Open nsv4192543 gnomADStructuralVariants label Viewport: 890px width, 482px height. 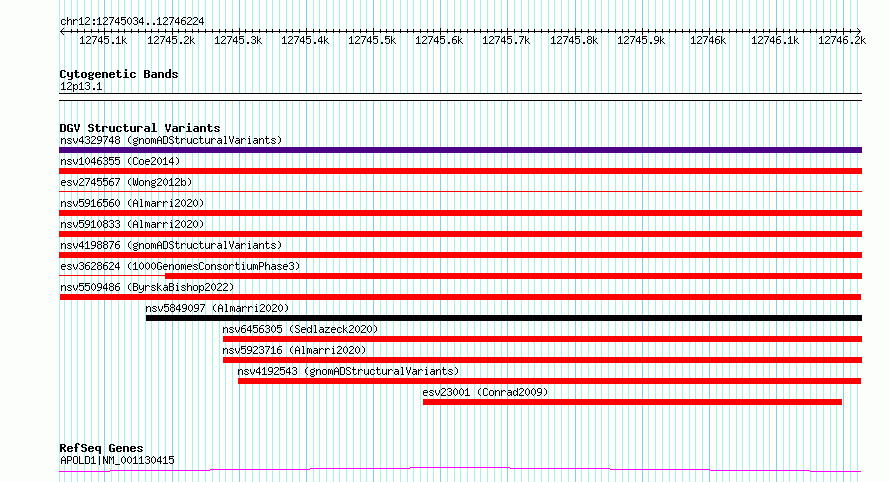click(348, 371)
